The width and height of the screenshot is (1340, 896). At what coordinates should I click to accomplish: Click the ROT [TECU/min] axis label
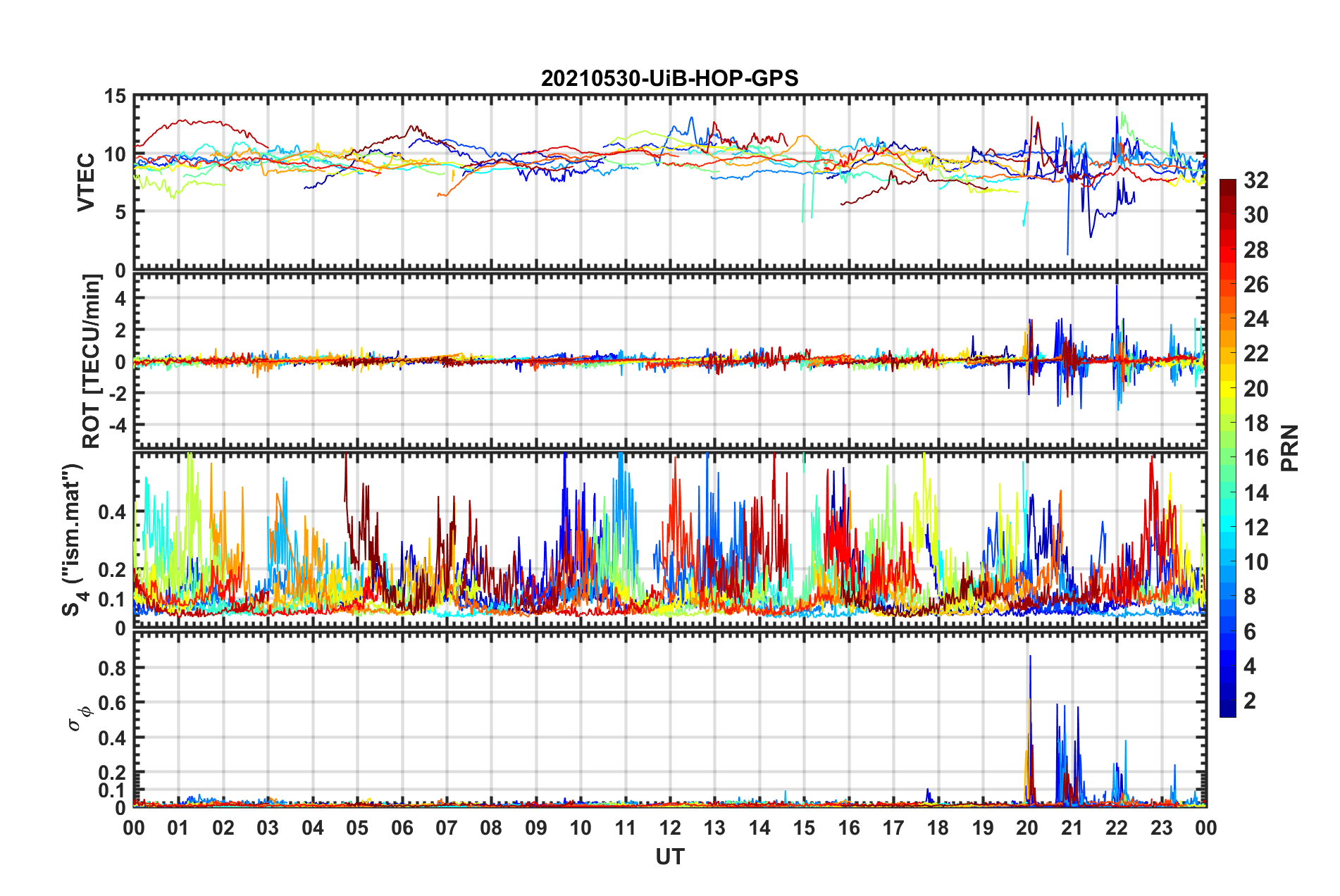pyautogui.click(x=92, y=361)
